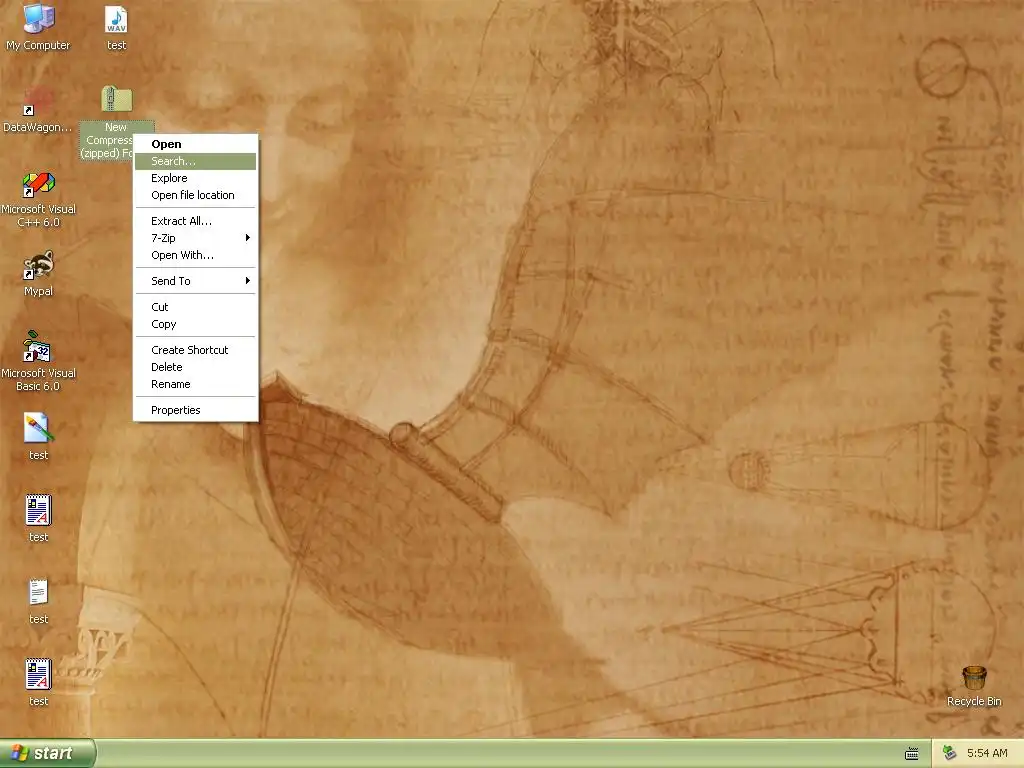Choose Copy from the context menu
The image size is (1024, 768).
(x=195, y=324)
